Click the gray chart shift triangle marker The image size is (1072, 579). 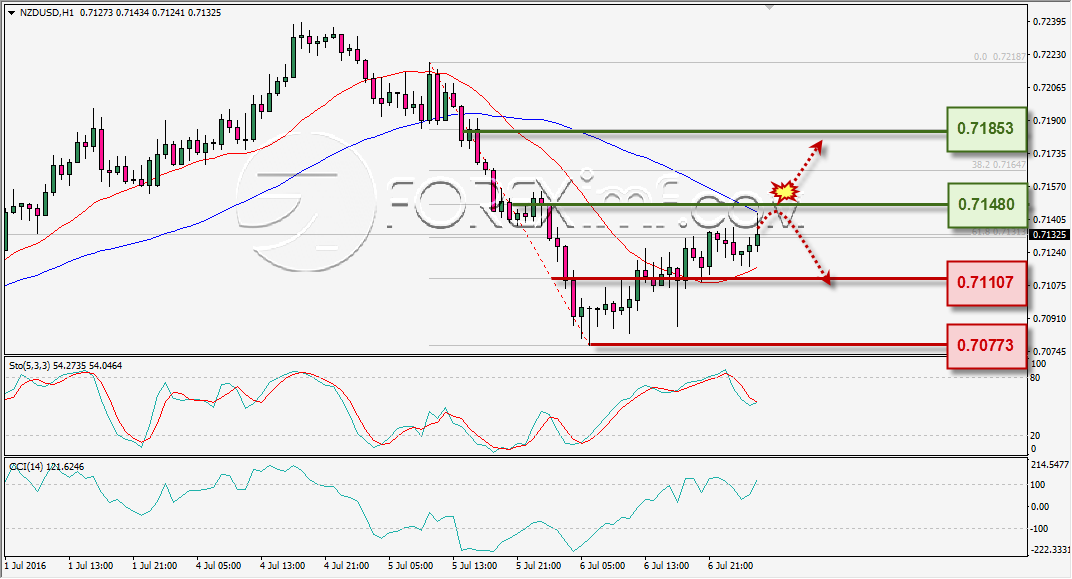[770, 8]
